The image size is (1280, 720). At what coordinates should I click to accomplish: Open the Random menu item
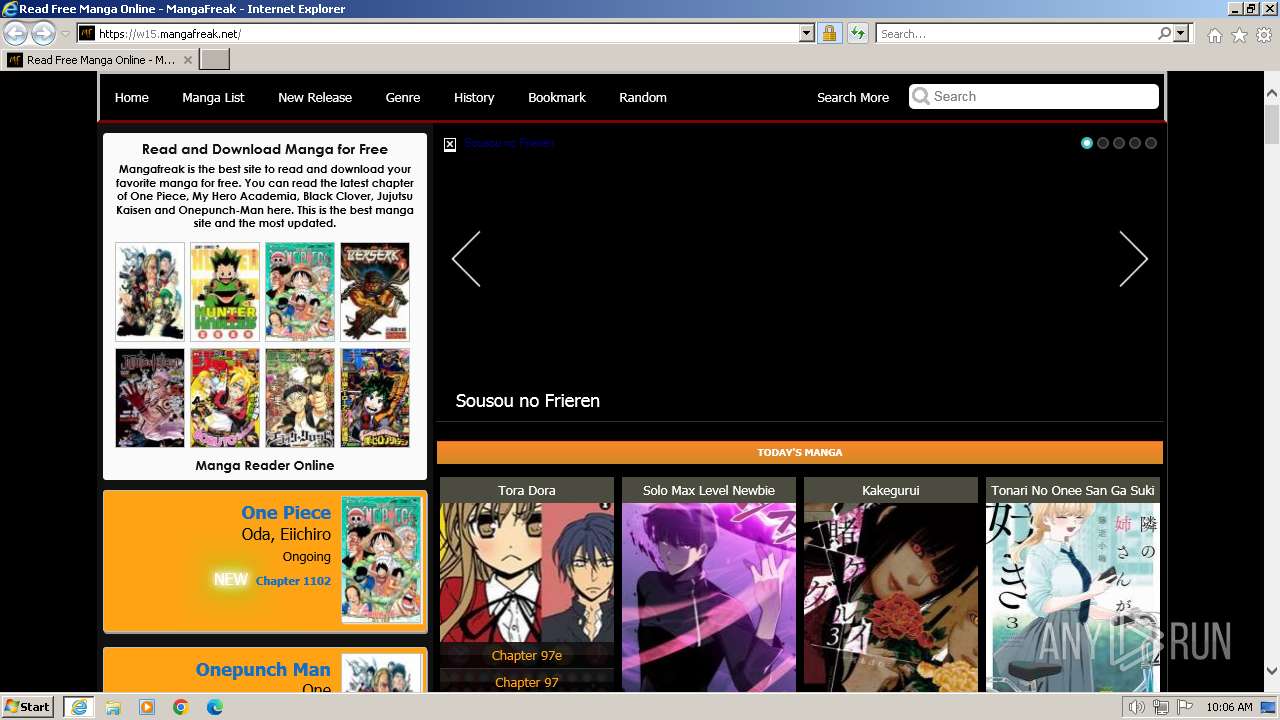pos(643,97)
